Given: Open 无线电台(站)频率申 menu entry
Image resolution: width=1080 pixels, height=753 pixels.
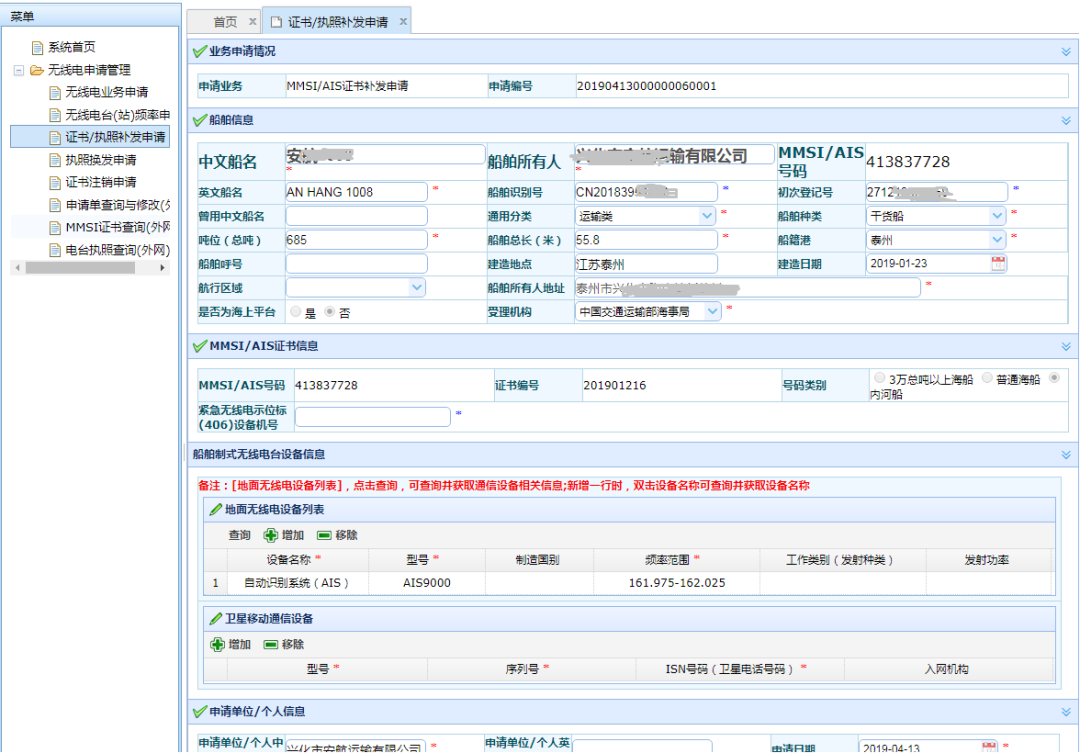Looking at the screenshot, I should 118,114.
